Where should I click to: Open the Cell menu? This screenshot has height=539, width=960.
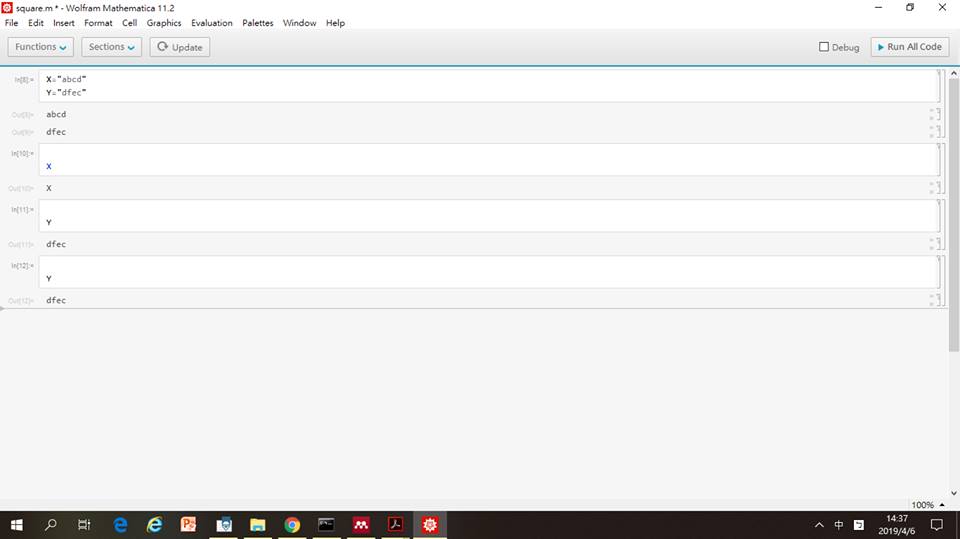[129, 23]
